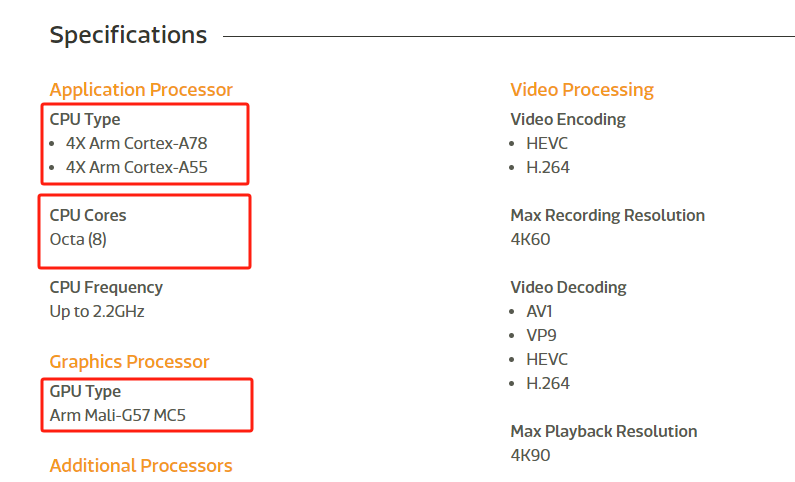Select the Application Processor heading

[x=141, y=90]
